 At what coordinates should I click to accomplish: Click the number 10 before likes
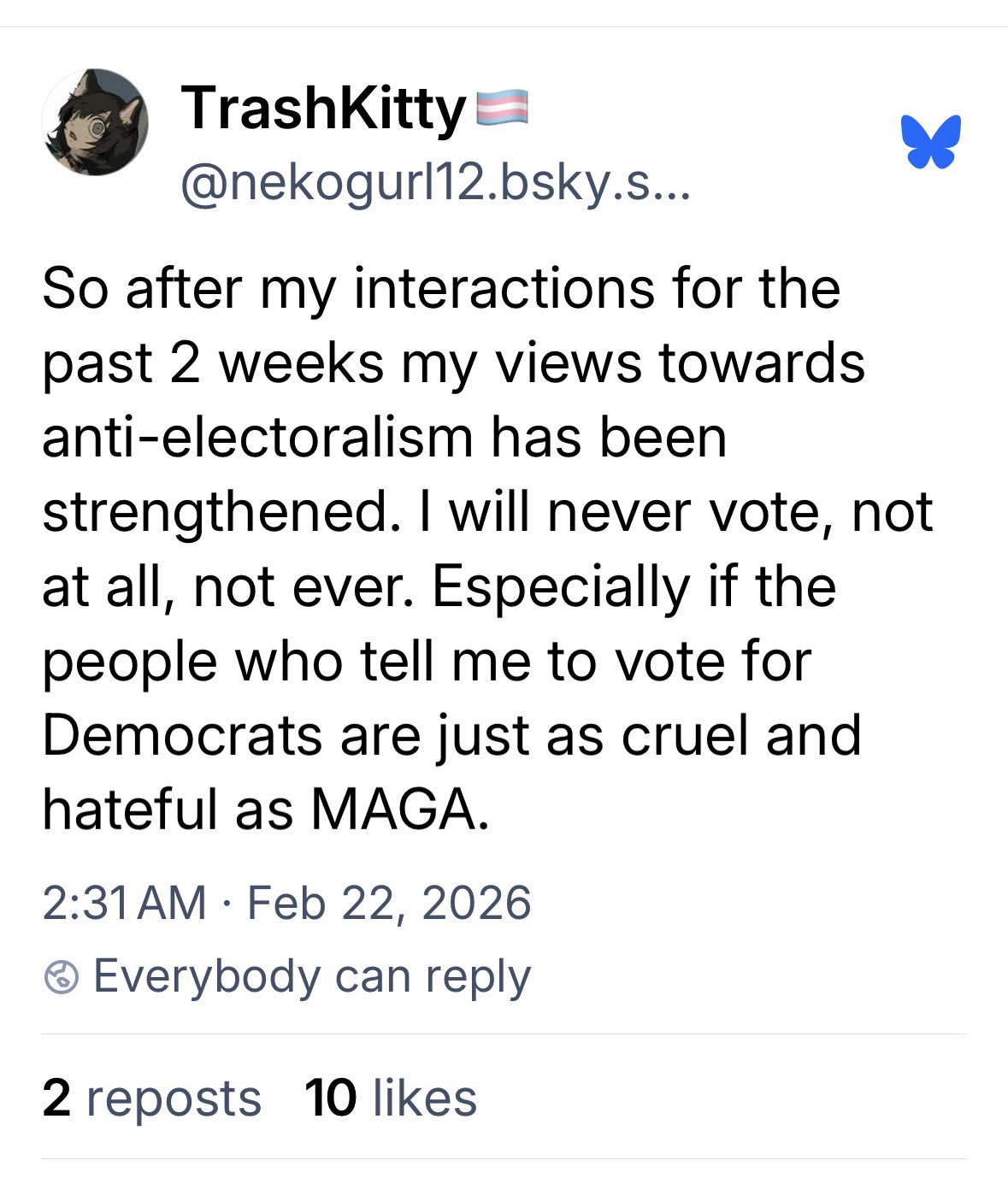tap(330, 1098)
